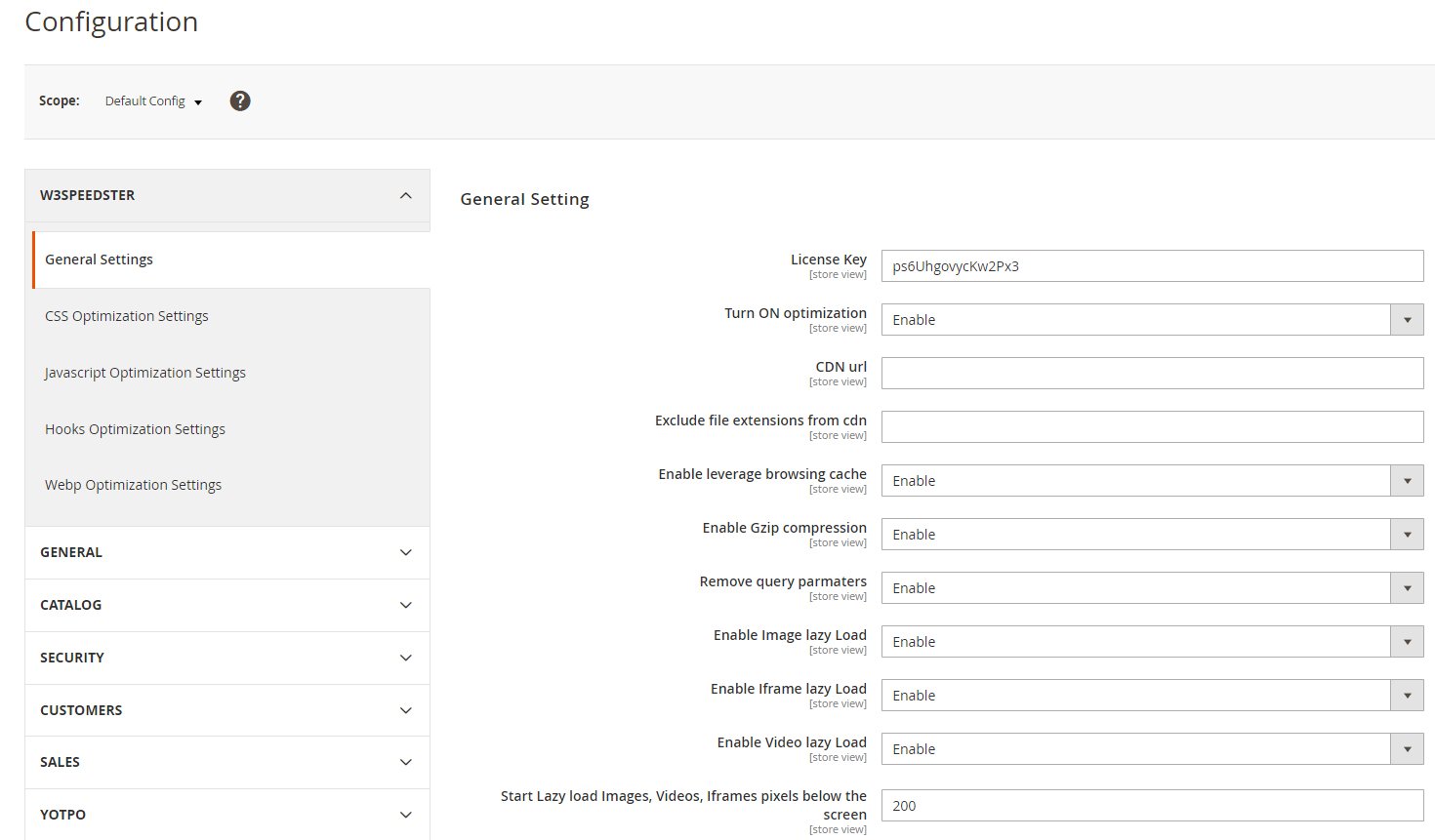The height and width of the screenshot is (840, 1435).
Task: Click the License Key input field
Action: click(x=1152, y=266)
